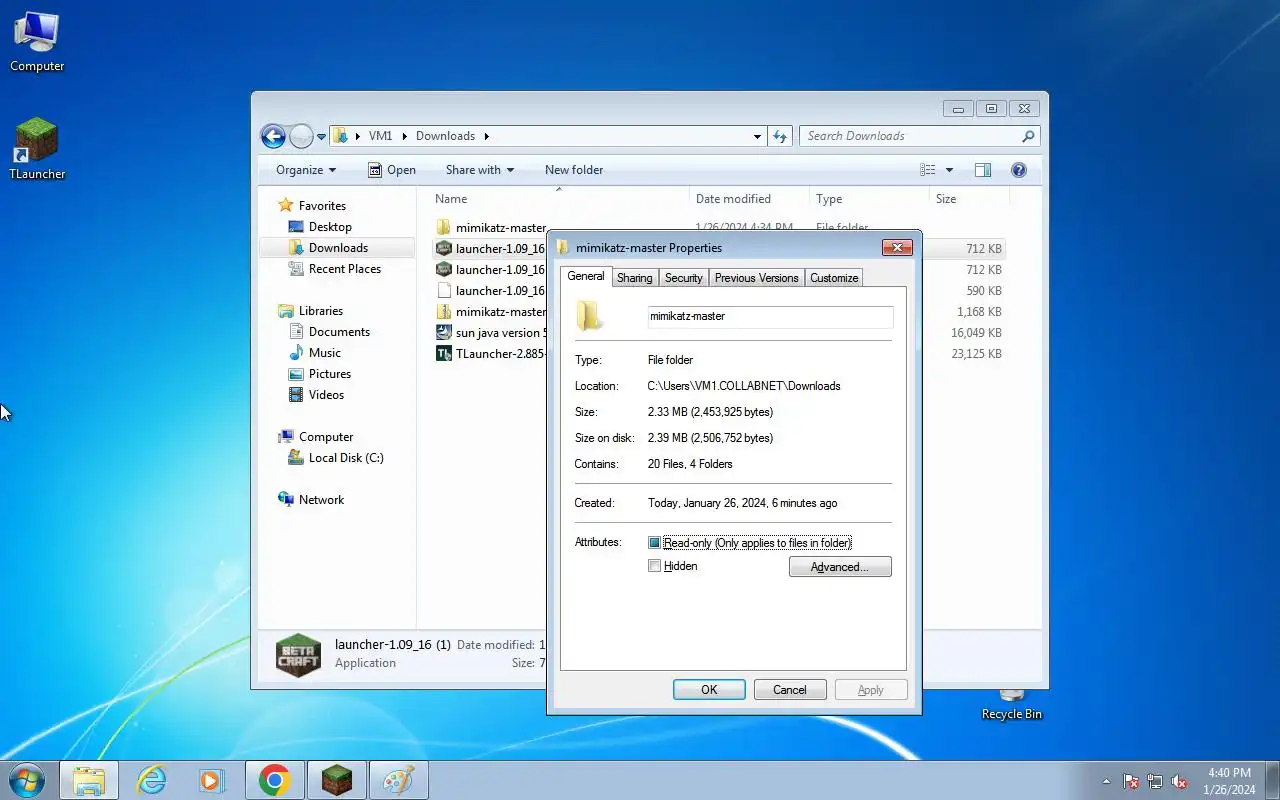The height and width of the screenshot is (800, 1280).
Task: Open Advanced attributes dialog
Action: pyautogui.click(x=840, y=567)
